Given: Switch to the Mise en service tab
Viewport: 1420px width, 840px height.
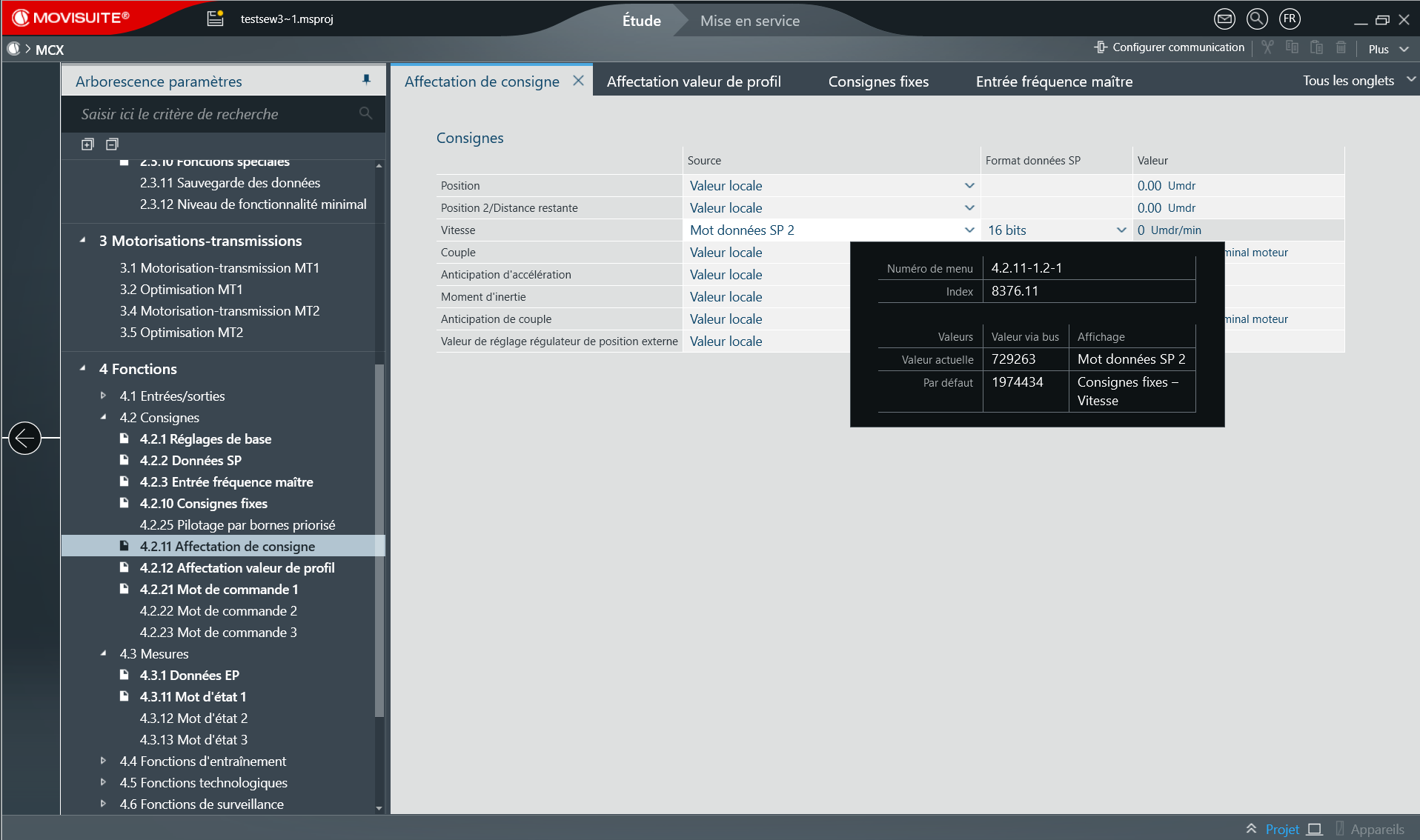Looking at the screenshot, I should pyautogui.click(x=749, y=21).
